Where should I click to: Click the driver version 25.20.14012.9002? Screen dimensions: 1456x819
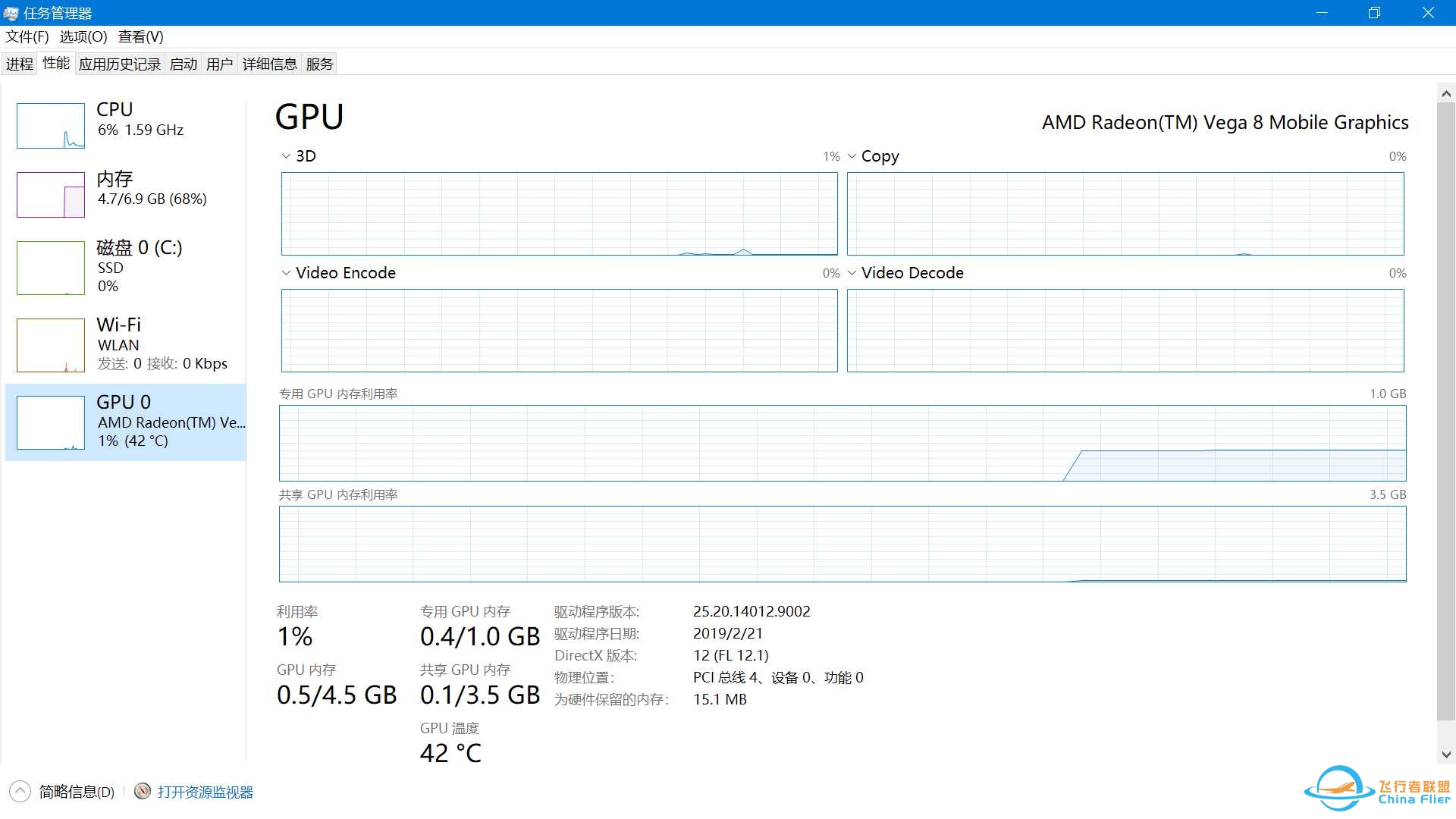tap(752, 611)
